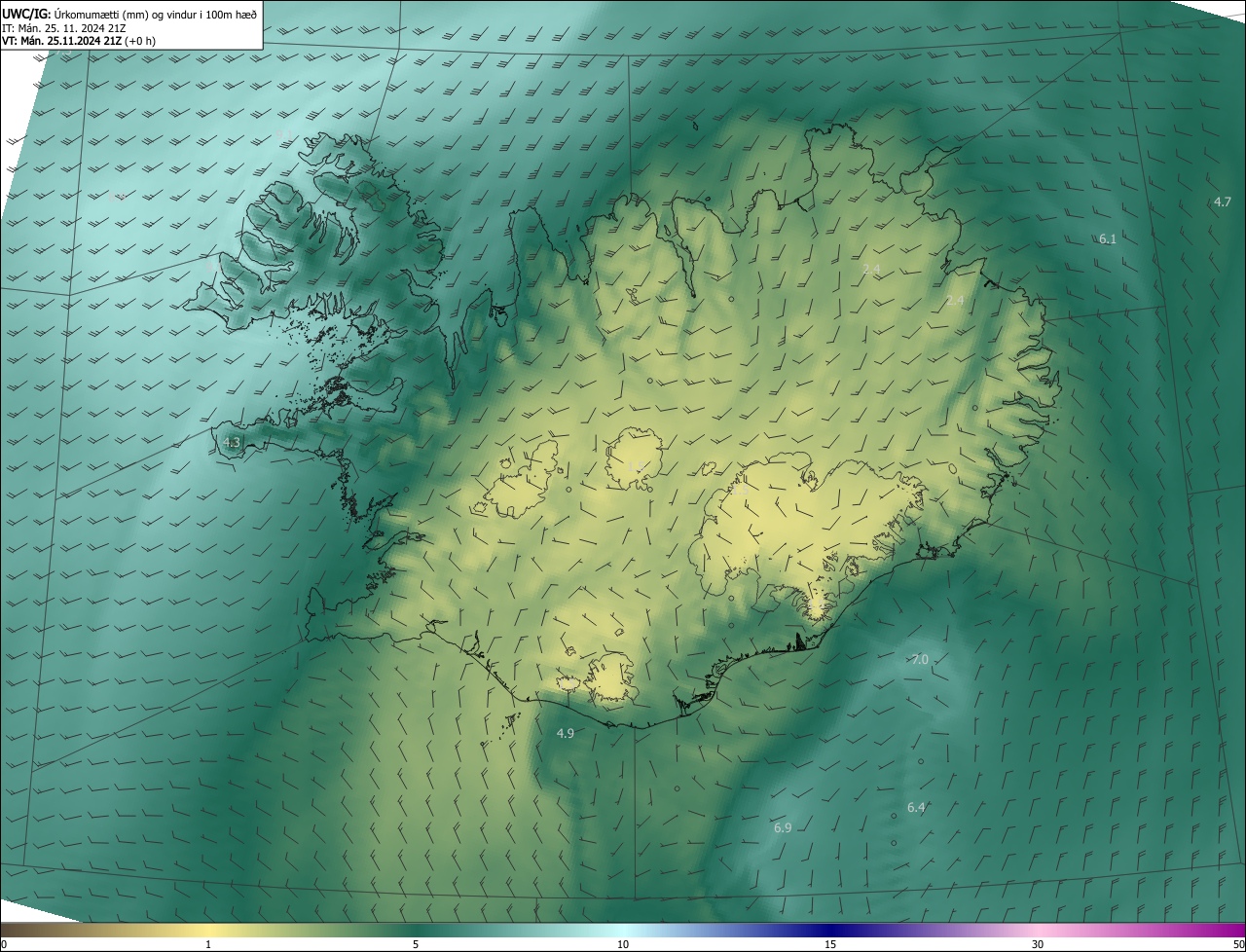Click the 4.9 value label on the map

click(x=565, y=733)
